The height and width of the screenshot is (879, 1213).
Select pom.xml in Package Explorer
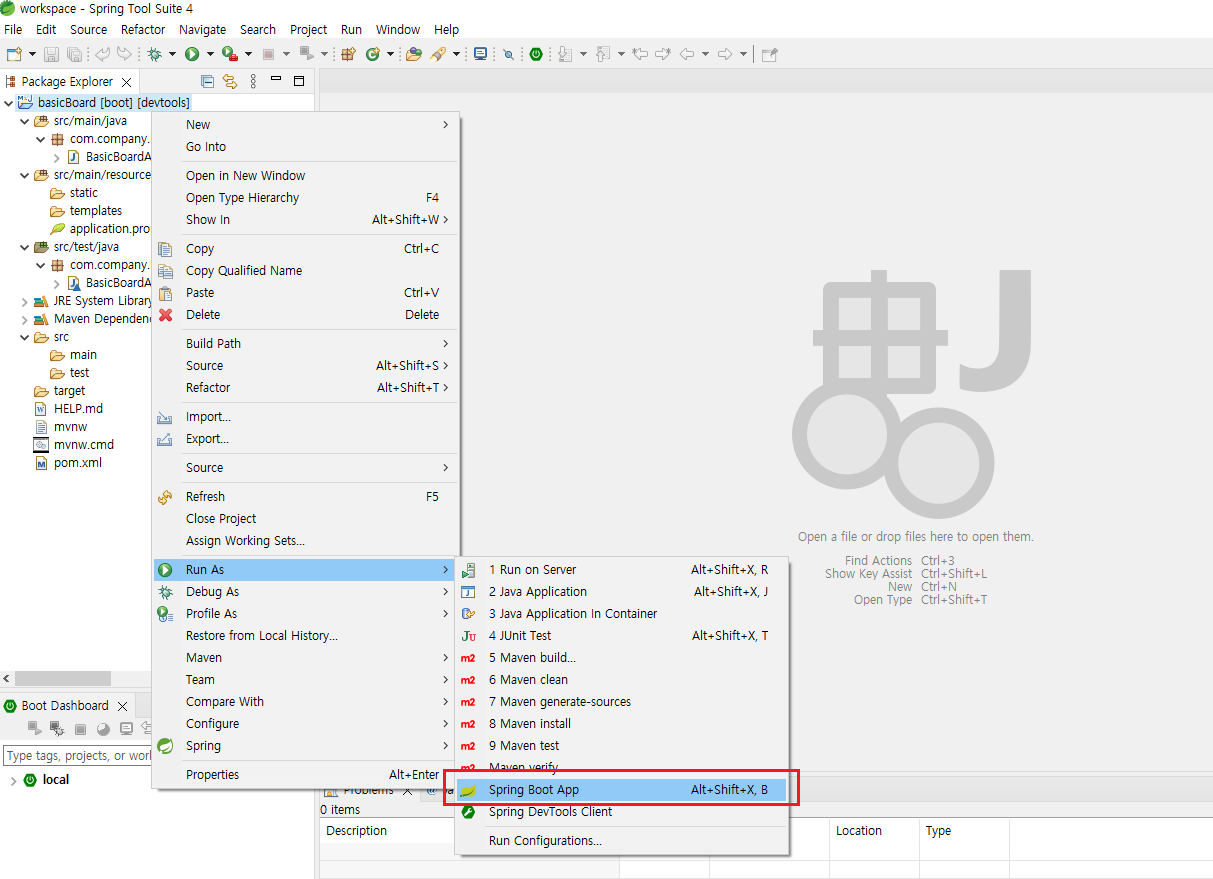coord(78,463)
